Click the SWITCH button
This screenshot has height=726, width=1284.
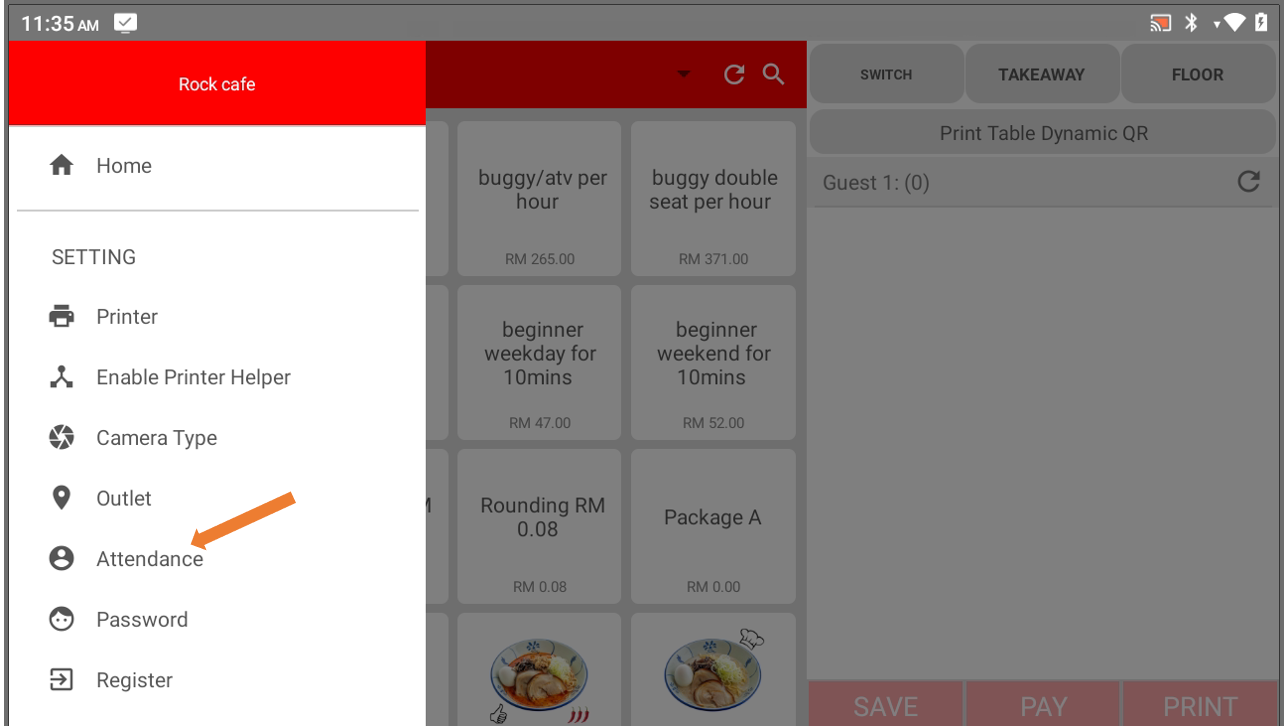(x=886, y=74)
